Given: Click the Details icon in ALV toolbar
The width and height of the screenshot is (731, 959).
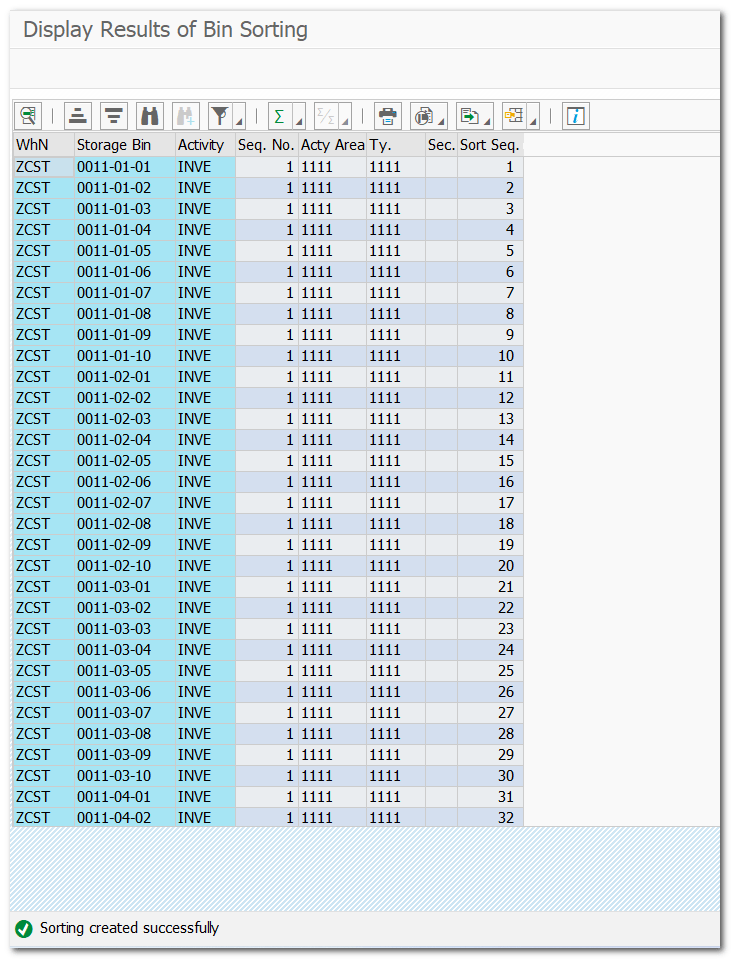Looking at the screenshot, I should pyautogui.click(x=28, y=116).
